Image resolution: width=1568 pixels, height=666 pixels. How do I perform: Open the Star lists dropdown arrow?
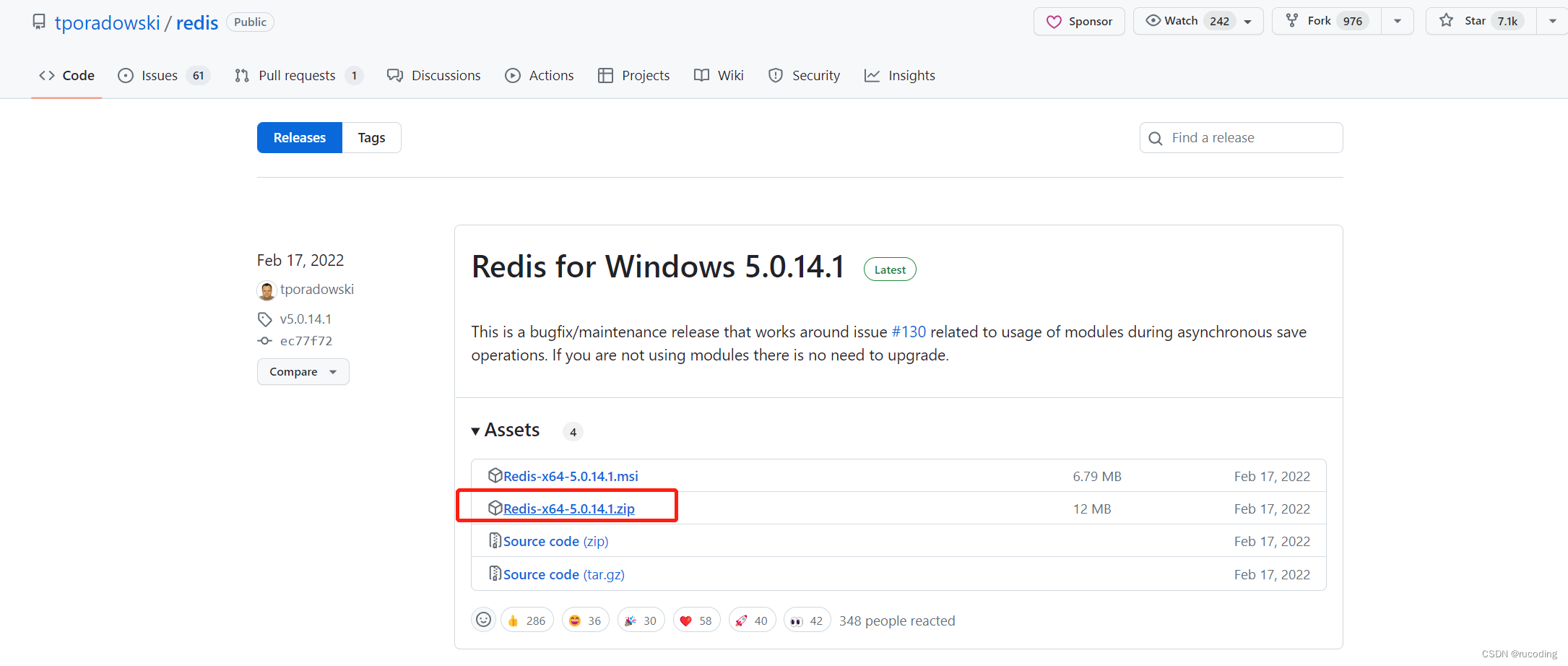(x=1552, y=21)
